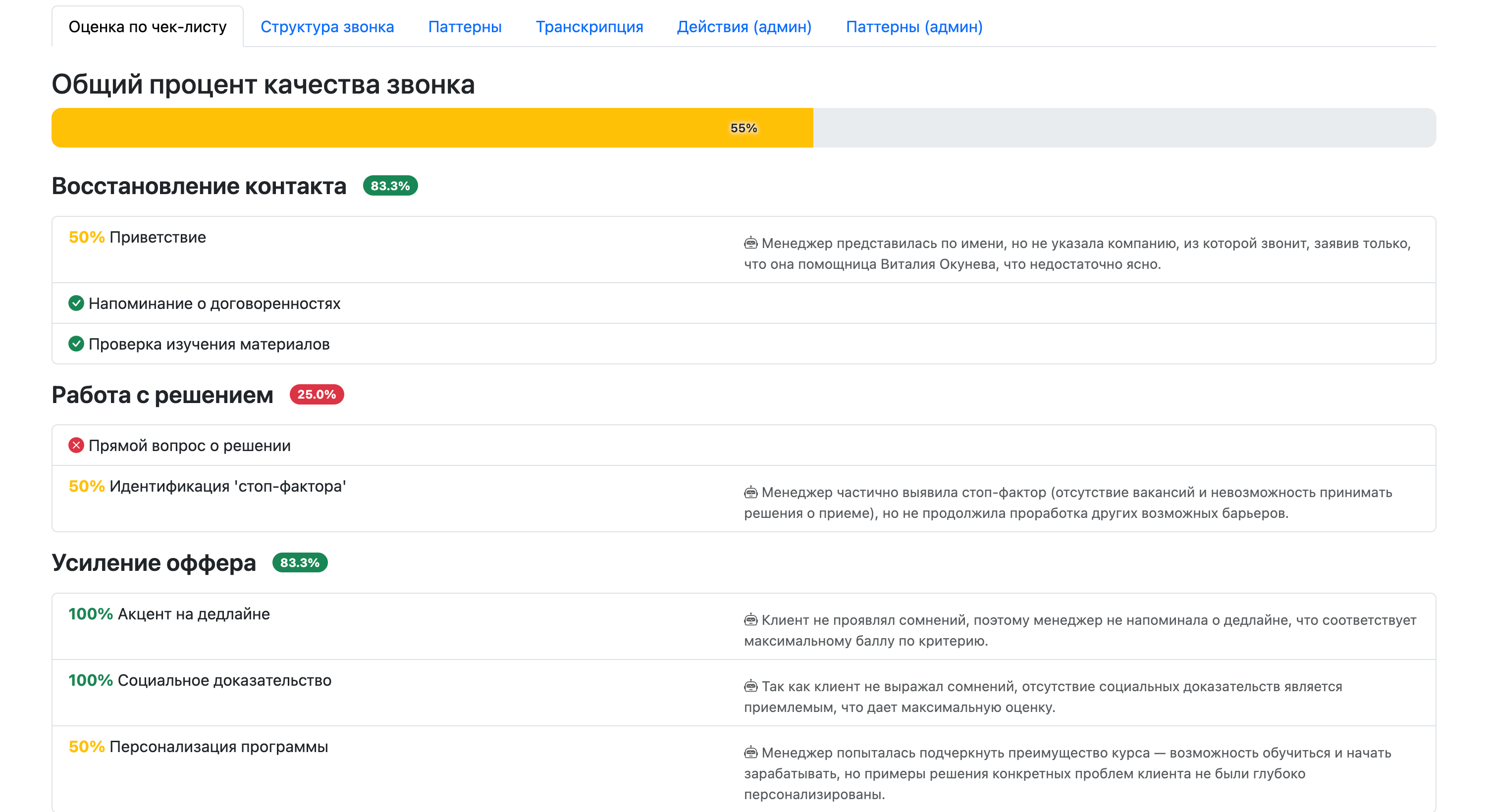Select the Оценка по чек-листу tab

point(147,27)
